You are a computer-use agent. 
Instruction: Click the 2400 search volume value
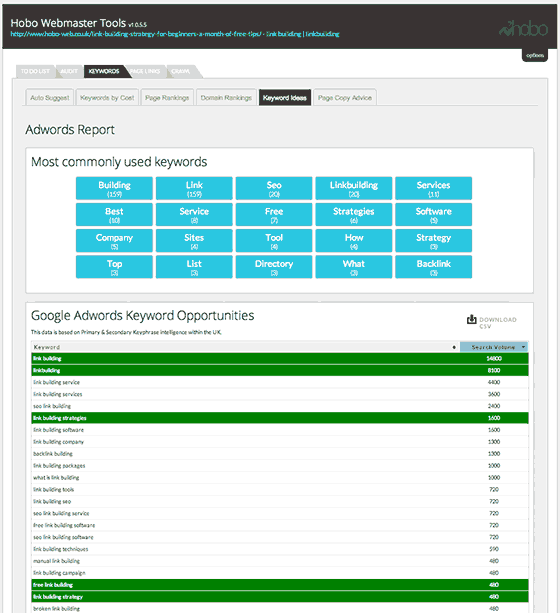point(494,406)
